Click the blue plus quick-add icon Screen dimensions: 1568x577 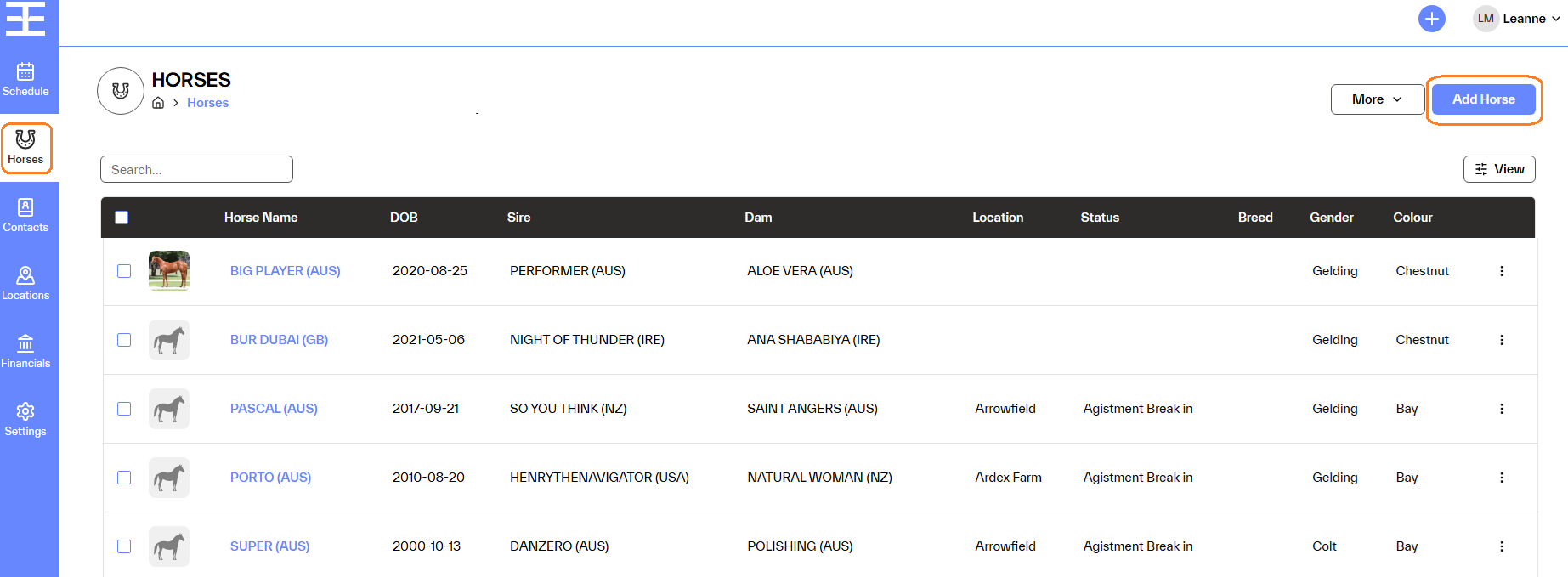pyautogui.click(x=1431, y=19)
